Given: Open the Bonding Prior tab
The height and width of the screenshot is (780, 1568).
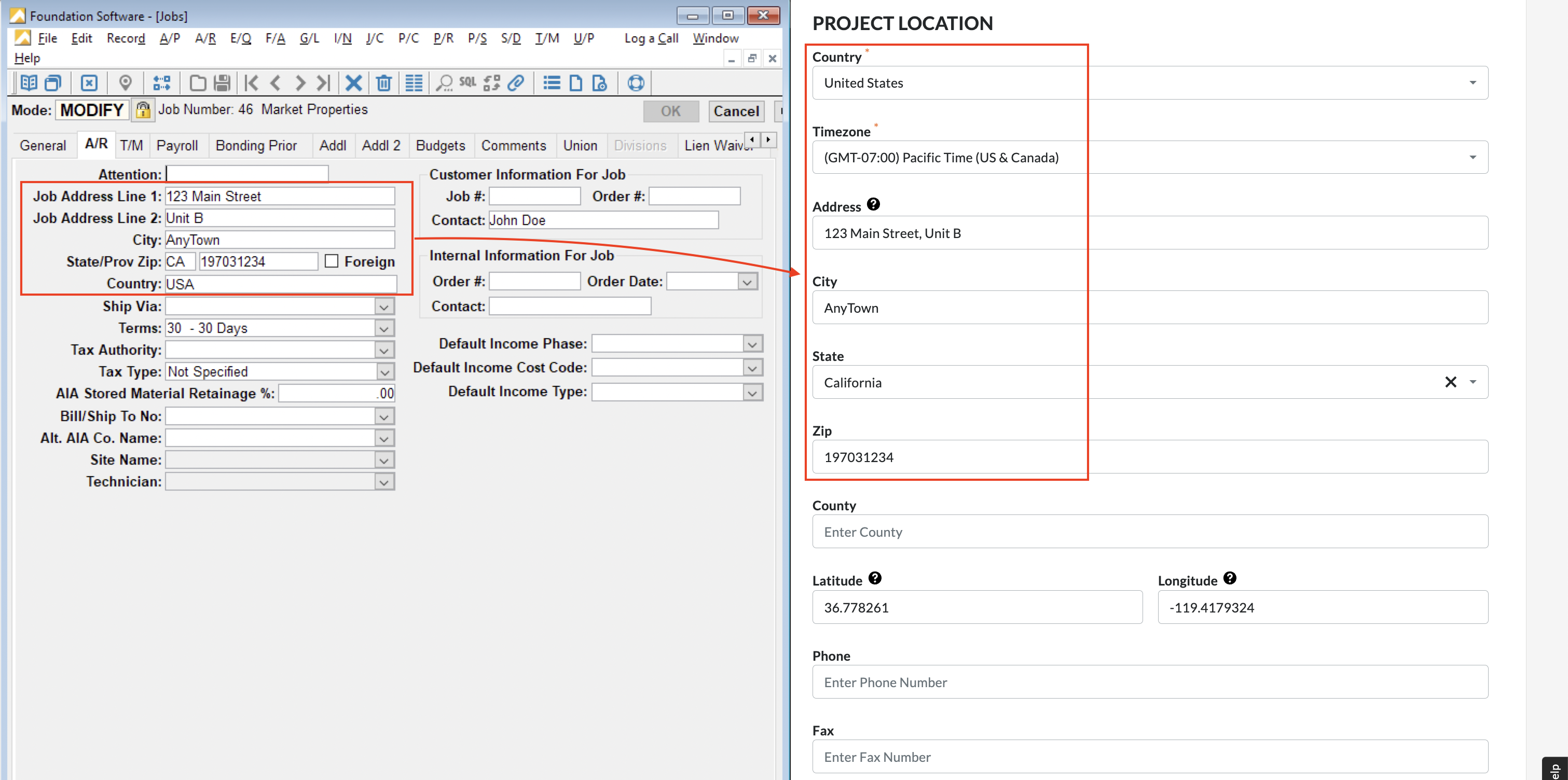Looking at the screenshot, I should [256, 146].
